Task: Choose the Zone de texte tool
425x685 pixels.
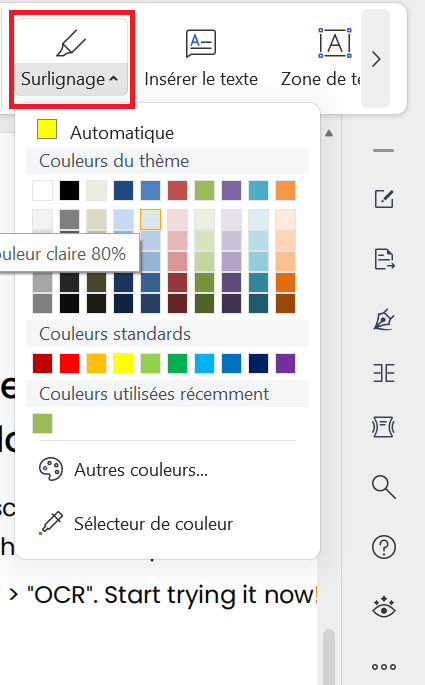Action: tap(322, 58)
